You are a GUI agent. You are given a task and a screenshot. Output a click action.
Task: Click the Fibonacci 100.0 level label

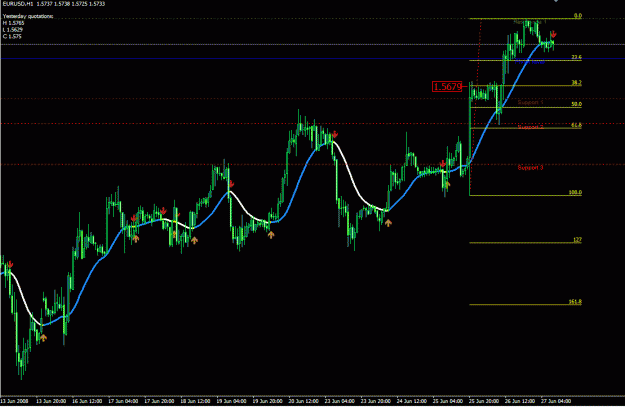tap(575, 193)
